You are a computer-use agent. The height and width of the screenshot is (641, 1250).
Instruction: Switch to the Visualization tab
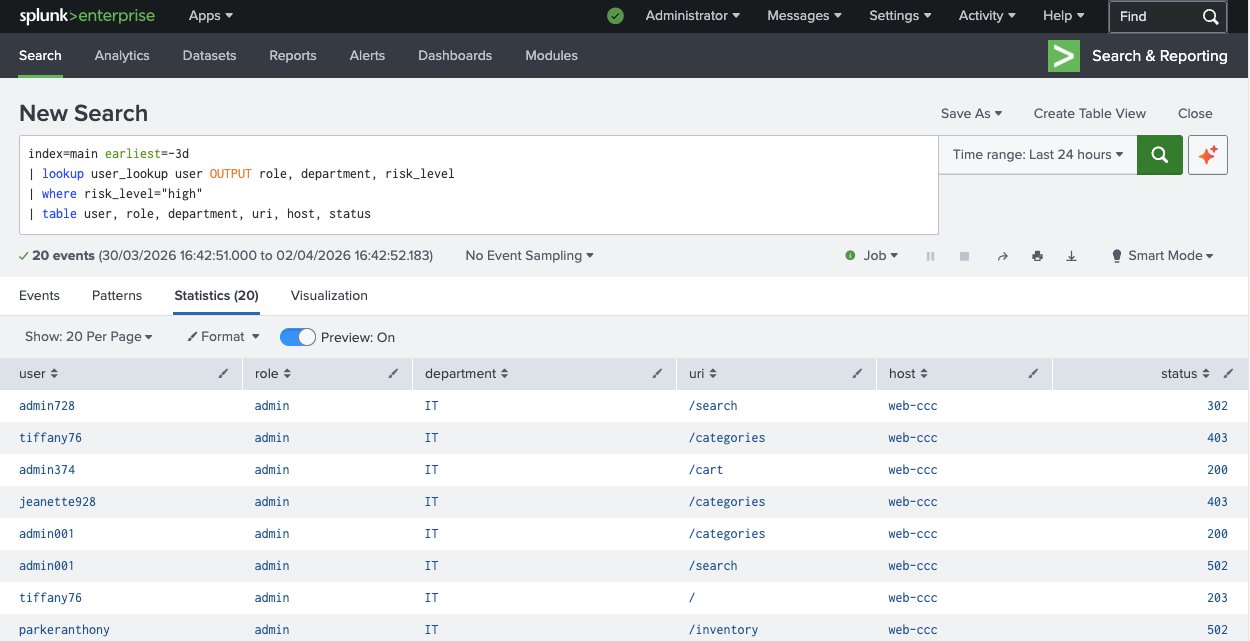pos(329,296)
